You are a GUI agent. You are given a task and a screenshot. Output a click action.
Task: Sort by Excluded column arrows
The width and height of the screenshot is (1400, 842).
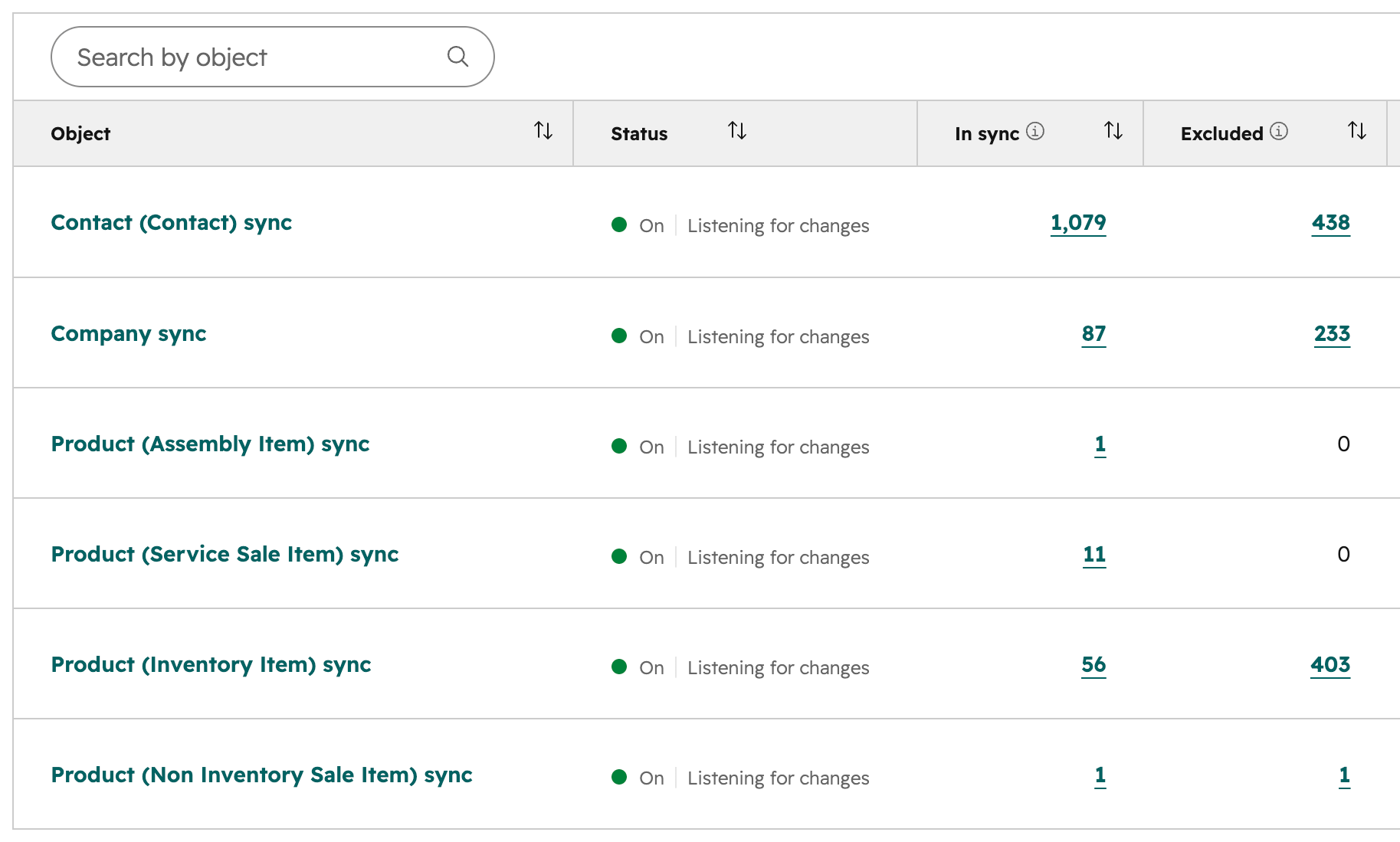pos(1357,131)
